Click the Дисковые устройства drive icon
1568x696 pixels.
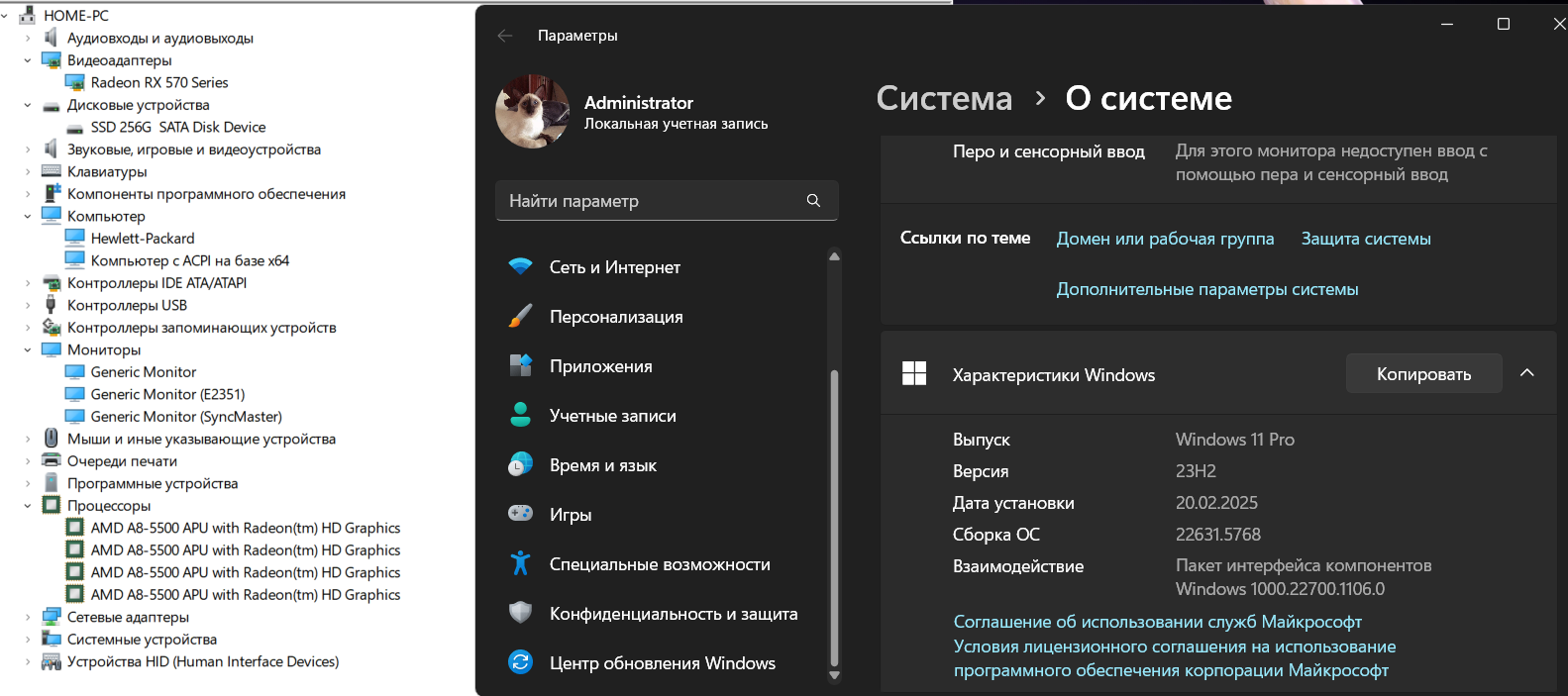coord(52,105)
